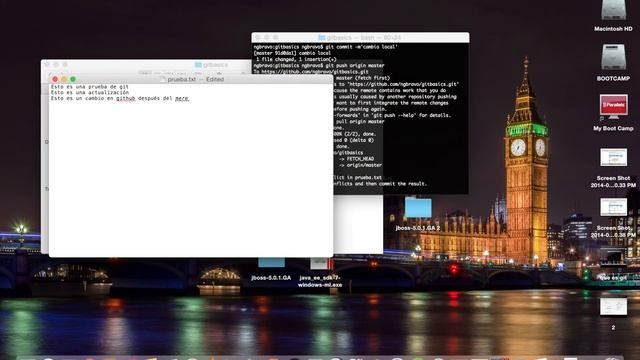Select java_ee_sdk-7-windows-ml.exe file label
The height and width of the screenshot is (360, 640).
(x=320, y=281)
